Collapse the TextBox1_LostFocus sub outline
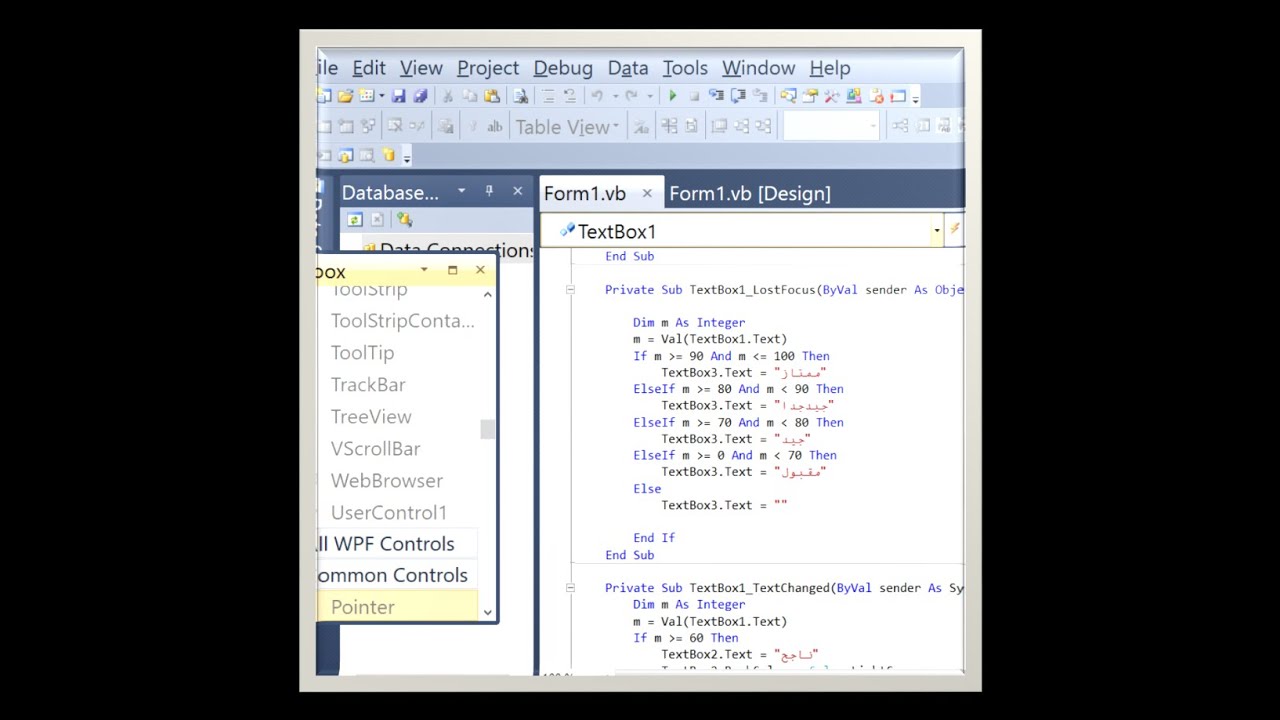The height and width of the screenshot is (720, 1280). click(x=570, y=290)
